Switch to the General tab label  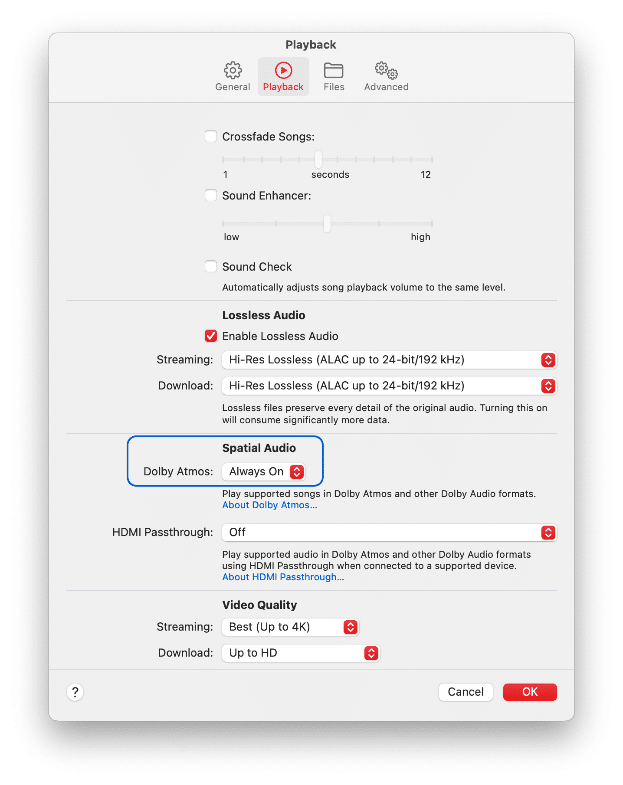tap(232, 87)
